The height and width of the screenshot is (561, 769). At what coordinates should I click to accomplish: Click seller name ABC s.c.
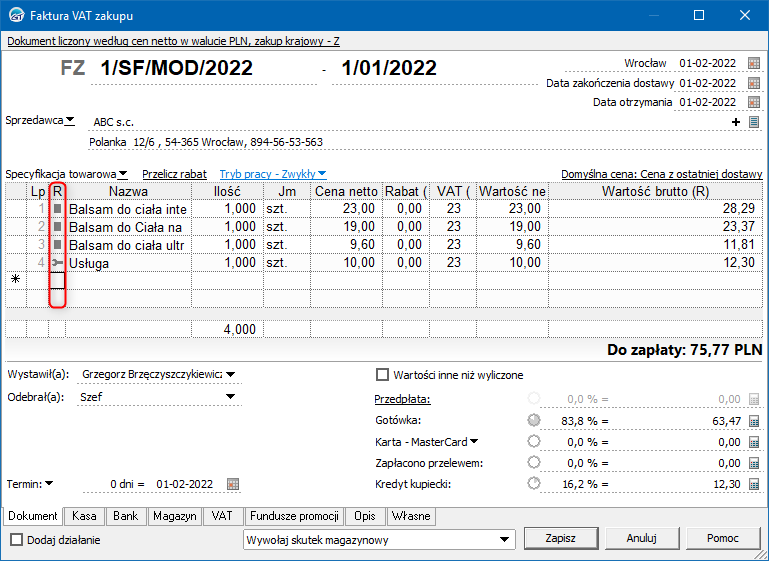(x=114, y=122)
